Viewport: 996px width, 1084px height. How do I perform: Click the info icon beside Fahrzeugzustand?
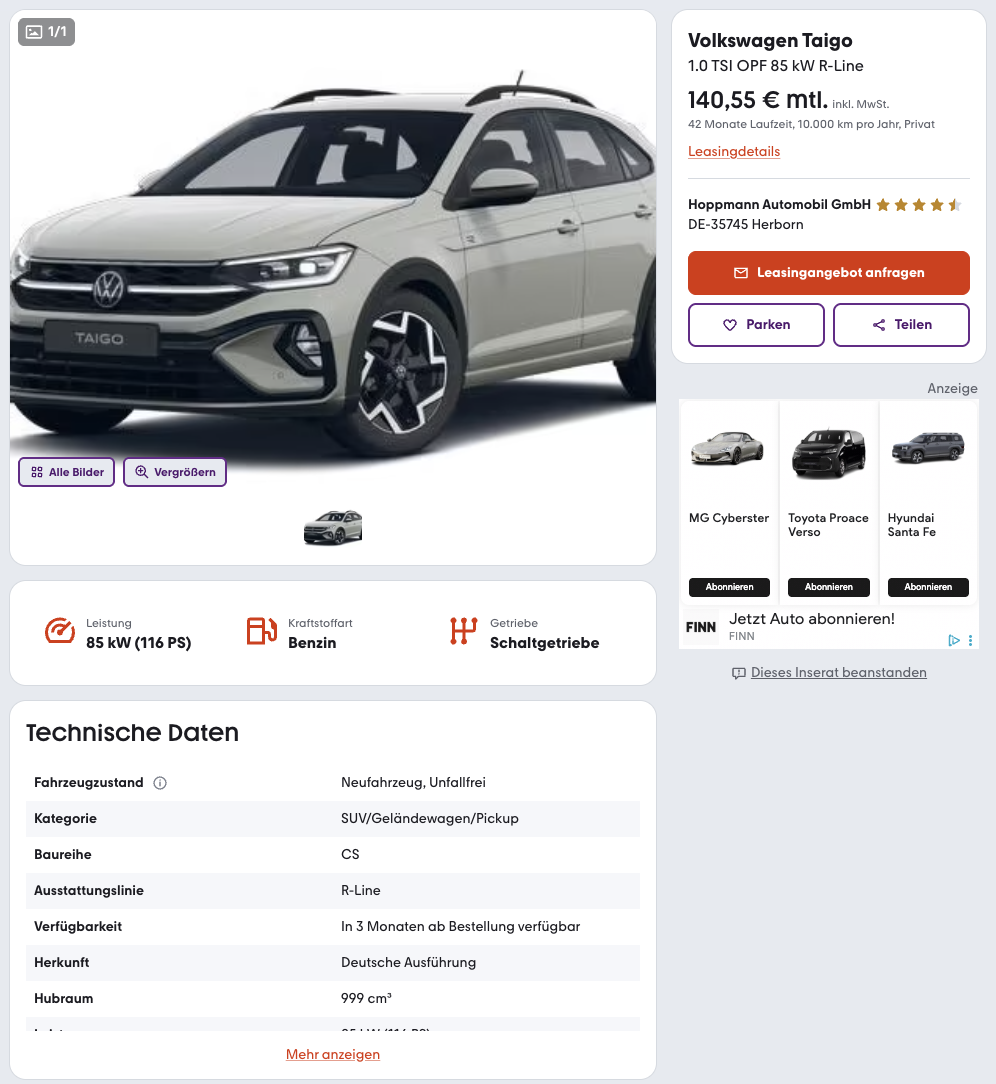pyautogui.click(x=160, y=783)
